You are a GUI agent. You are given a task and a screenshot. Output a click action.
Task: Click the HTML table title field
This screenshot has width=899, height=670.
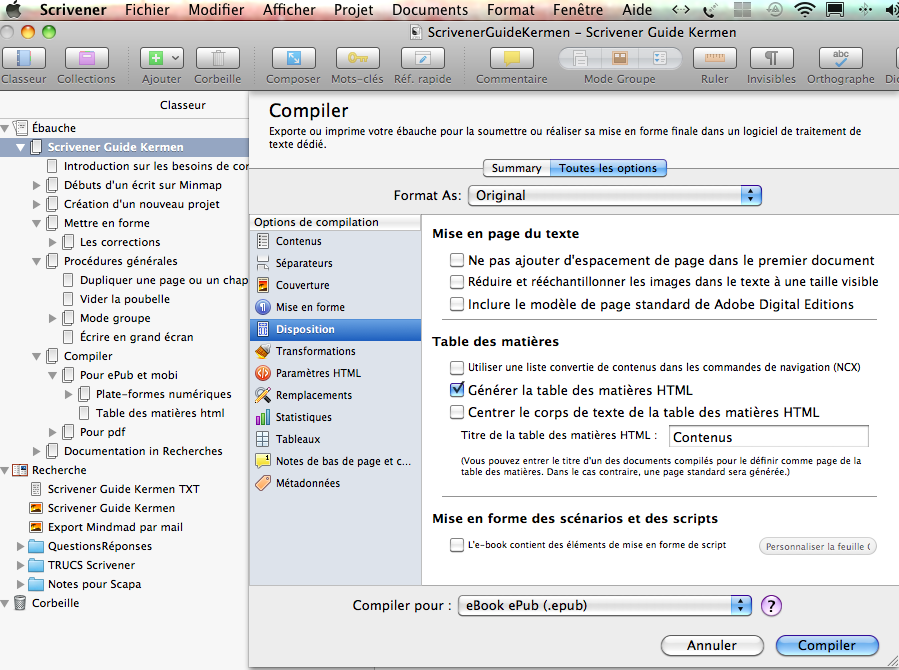[768, 437]
